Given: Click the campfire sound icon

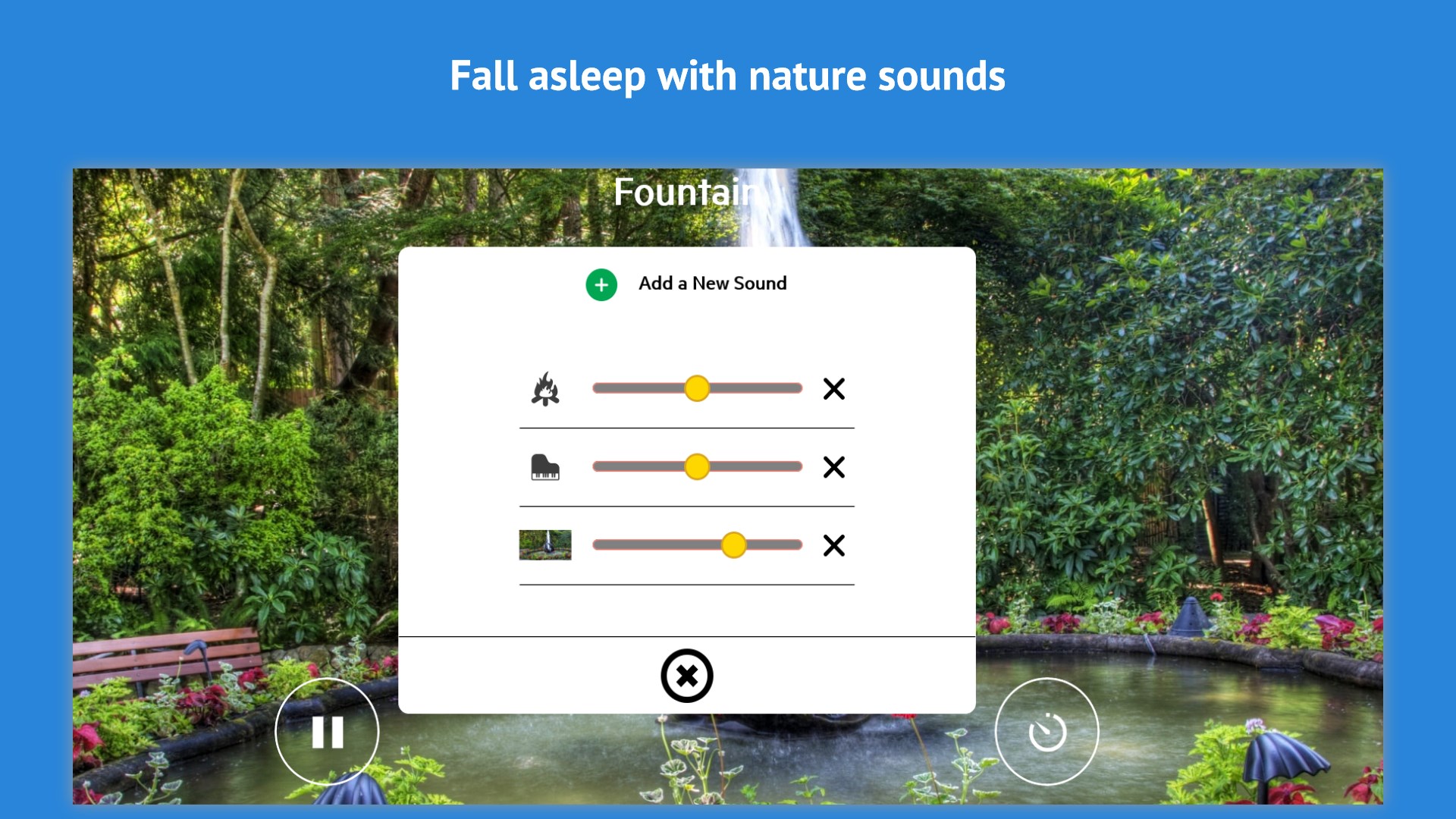Looking at the screenshot, I should [x=545, y=389].
